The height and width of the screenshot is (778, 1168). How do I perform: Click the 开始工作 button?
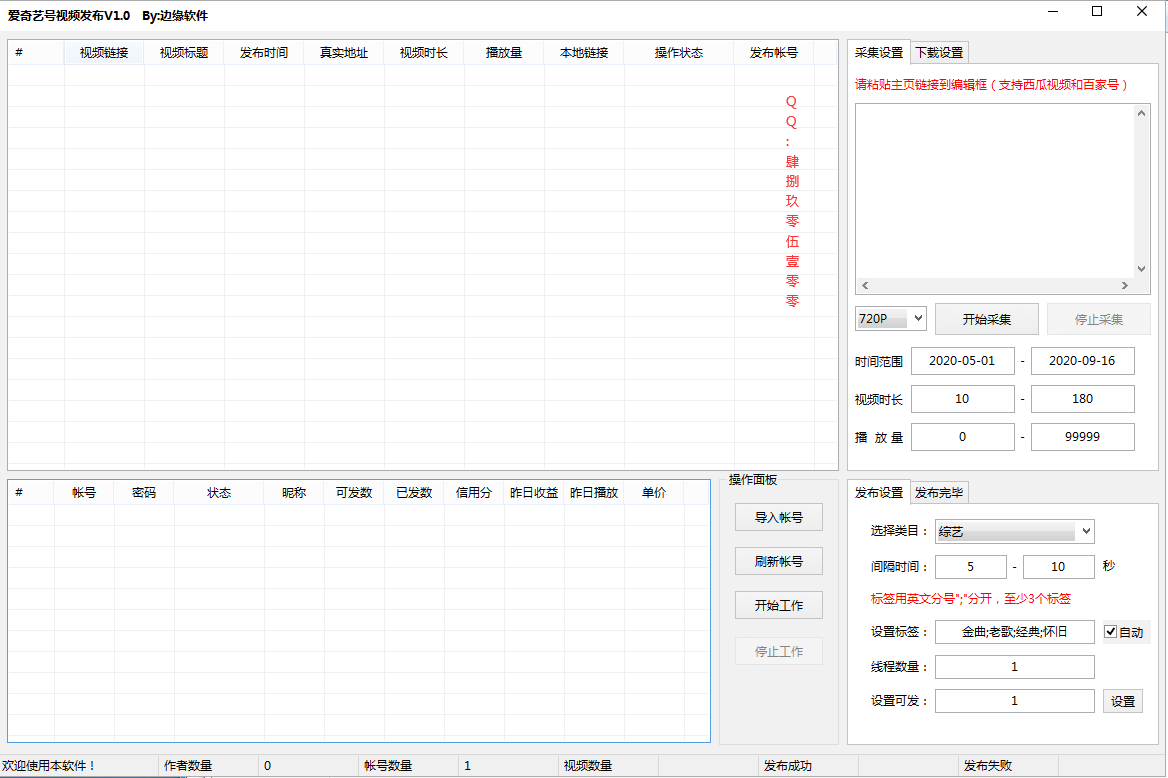pos(778,605)
